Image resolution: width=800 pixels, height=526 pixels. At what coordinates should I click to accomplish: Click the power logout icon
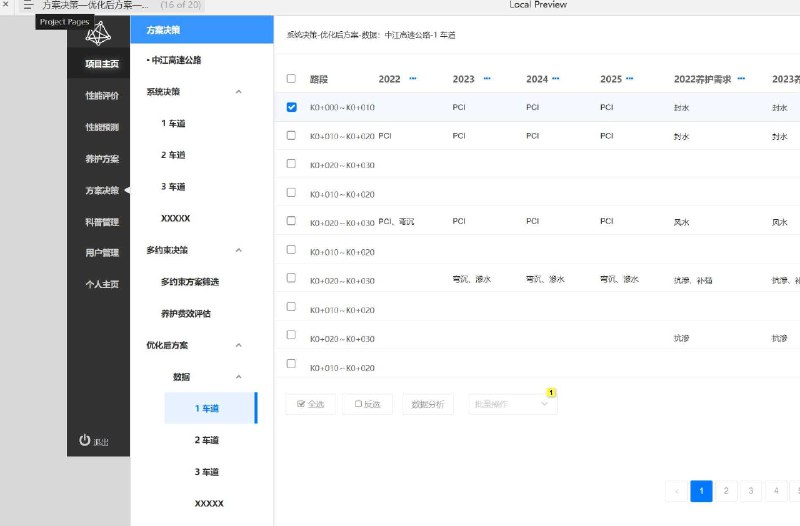[84, 440]
